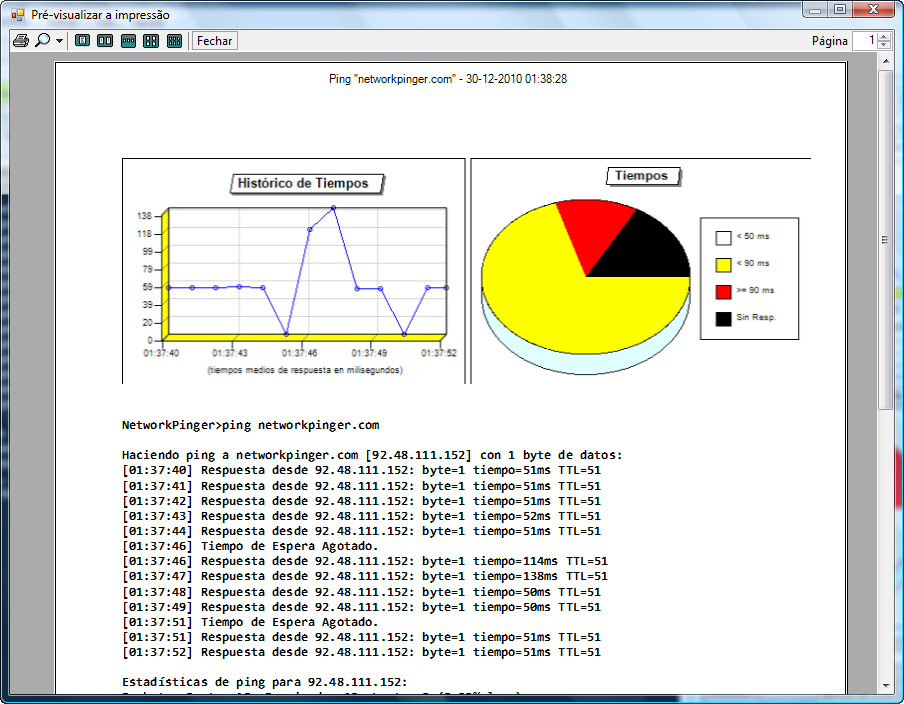Screen dimensions: 904x704
Task: Click the [01:37:51] Respuesta log line
Action: tap(361, 637)
